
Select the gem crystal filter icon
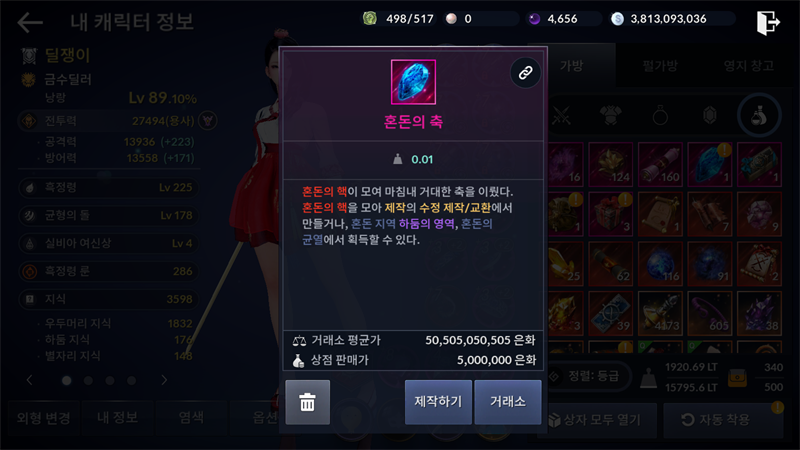709,116
